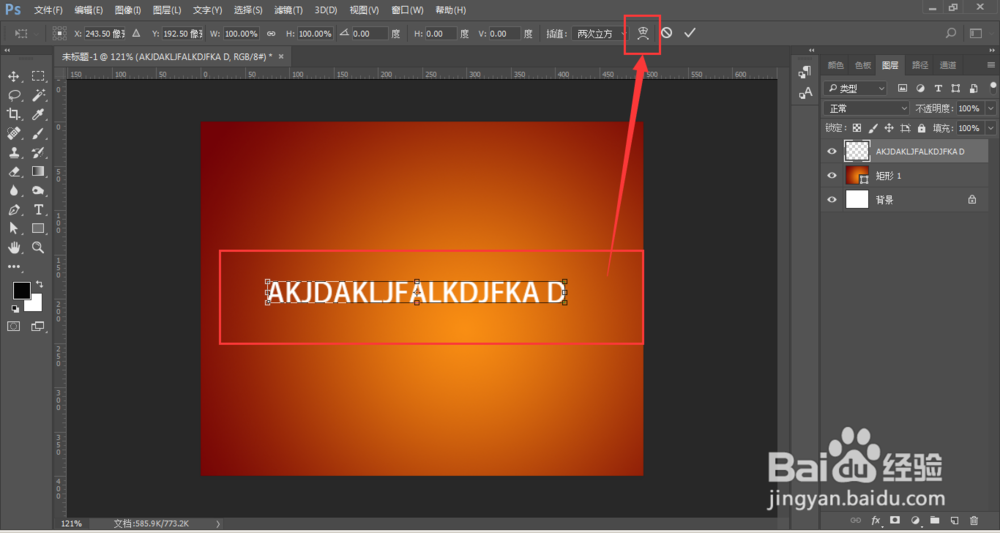1000x533 pixels.
Task: Open the workspace switcher dropdown
Action: 976,33
